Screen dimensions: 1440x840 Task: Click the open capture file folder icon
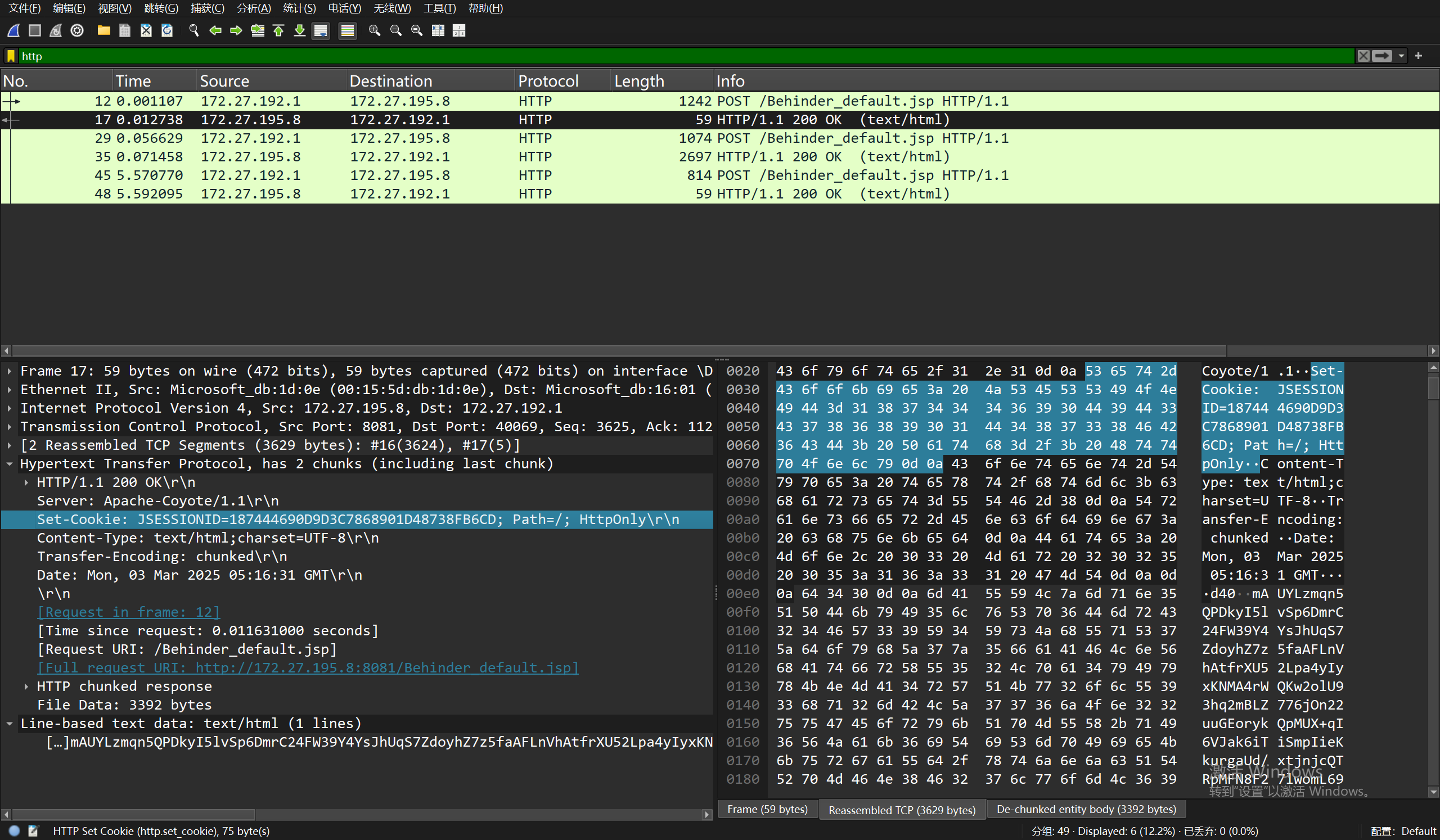click(x=103, y=30)
